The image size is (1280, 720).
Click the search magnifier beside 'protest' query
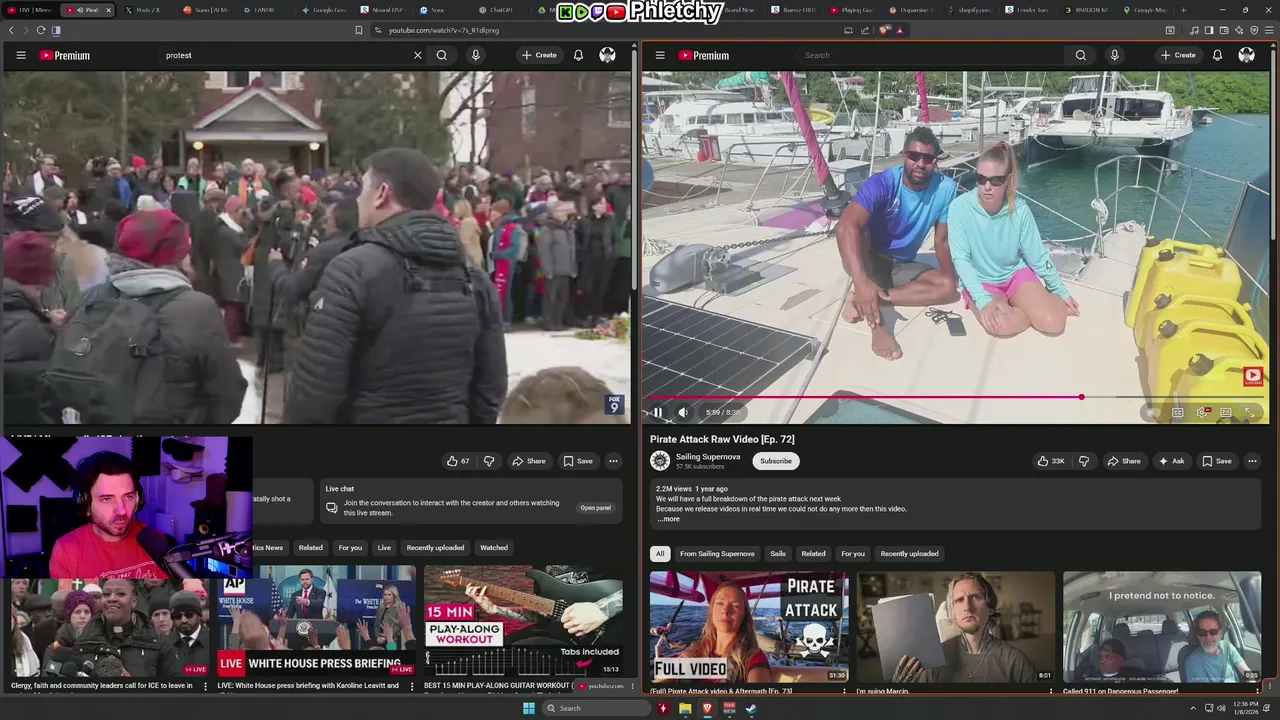click(442, 55)
